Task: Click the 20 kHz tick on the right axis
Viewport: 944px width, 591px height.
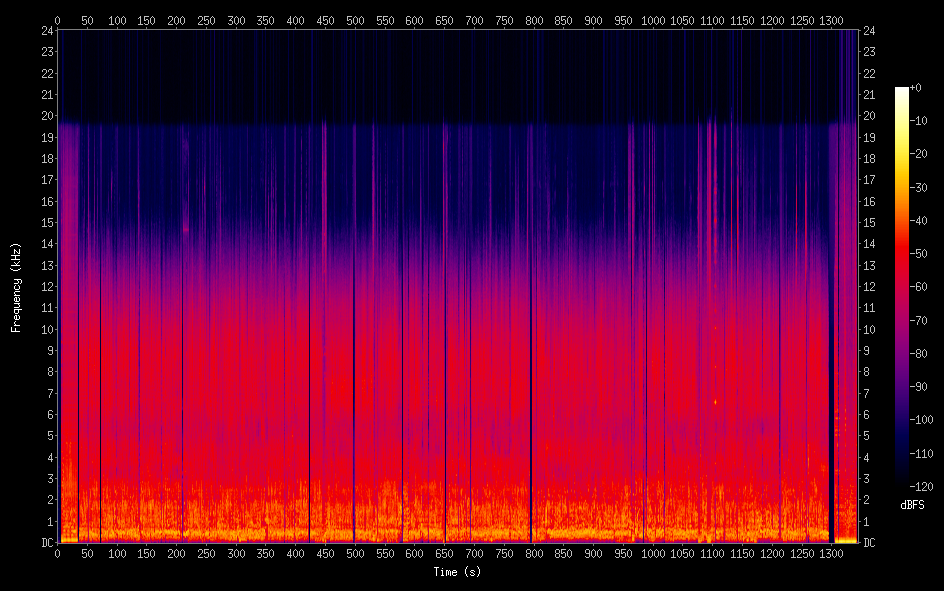Action: pyautogui.click(x=869, y=116)
